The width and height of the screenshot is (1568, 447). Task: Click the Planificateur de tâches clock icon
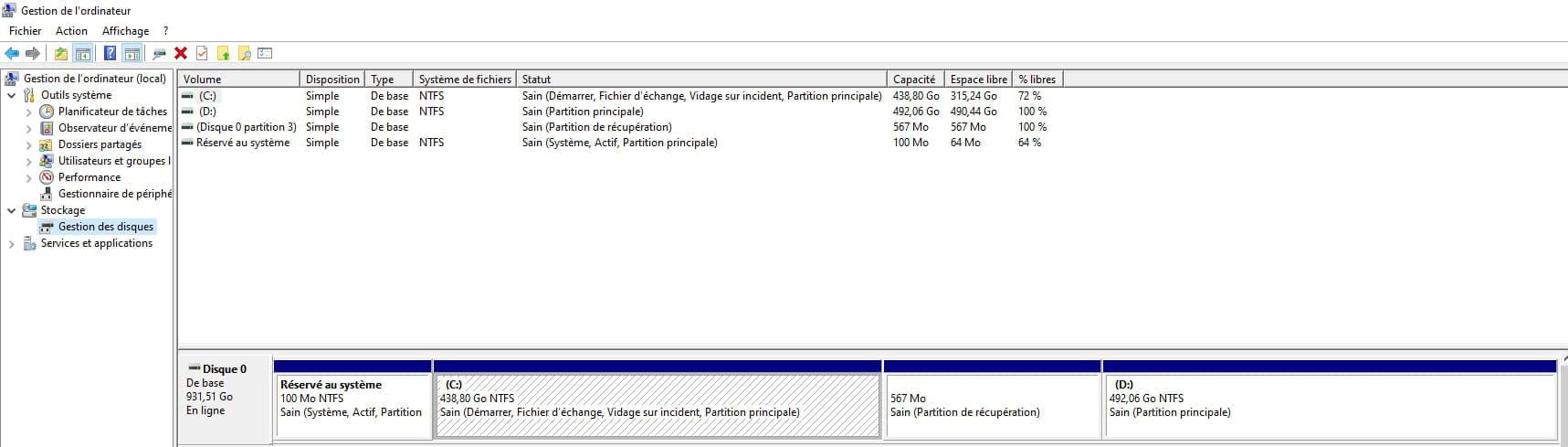[x=47, y=112]
